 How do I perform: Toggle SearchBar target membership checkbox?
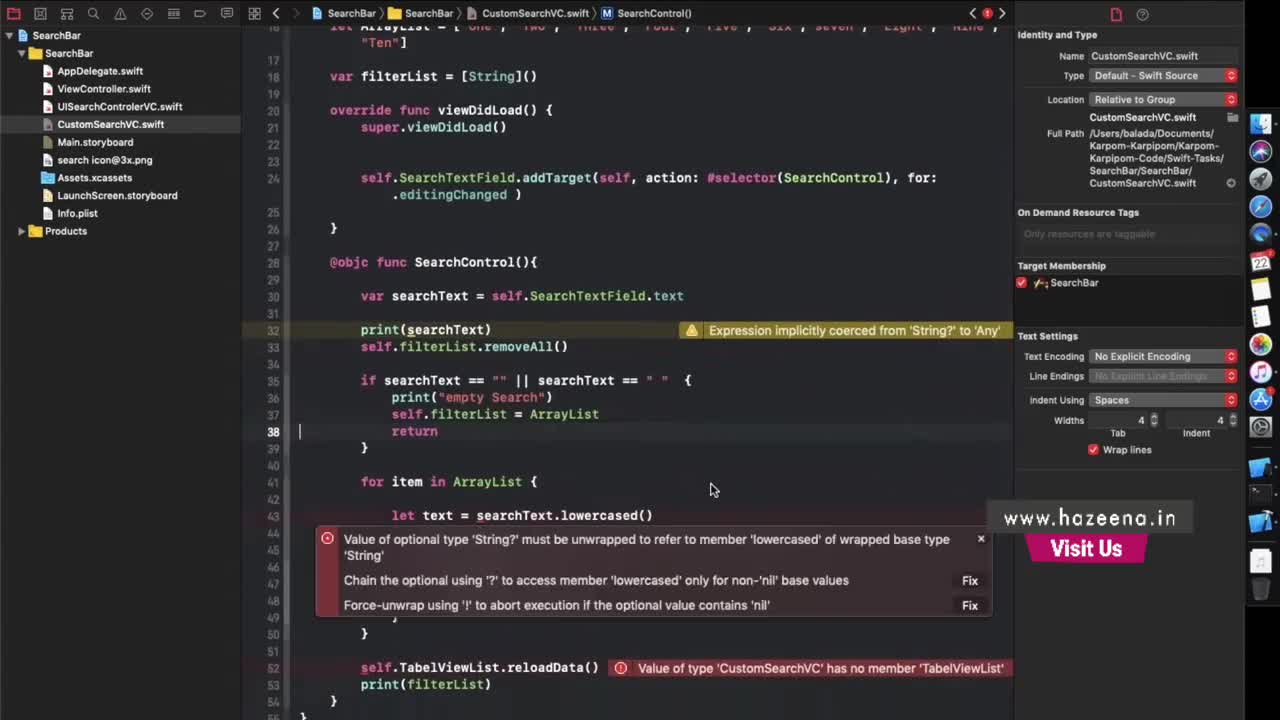click(x=1021, y=283)
